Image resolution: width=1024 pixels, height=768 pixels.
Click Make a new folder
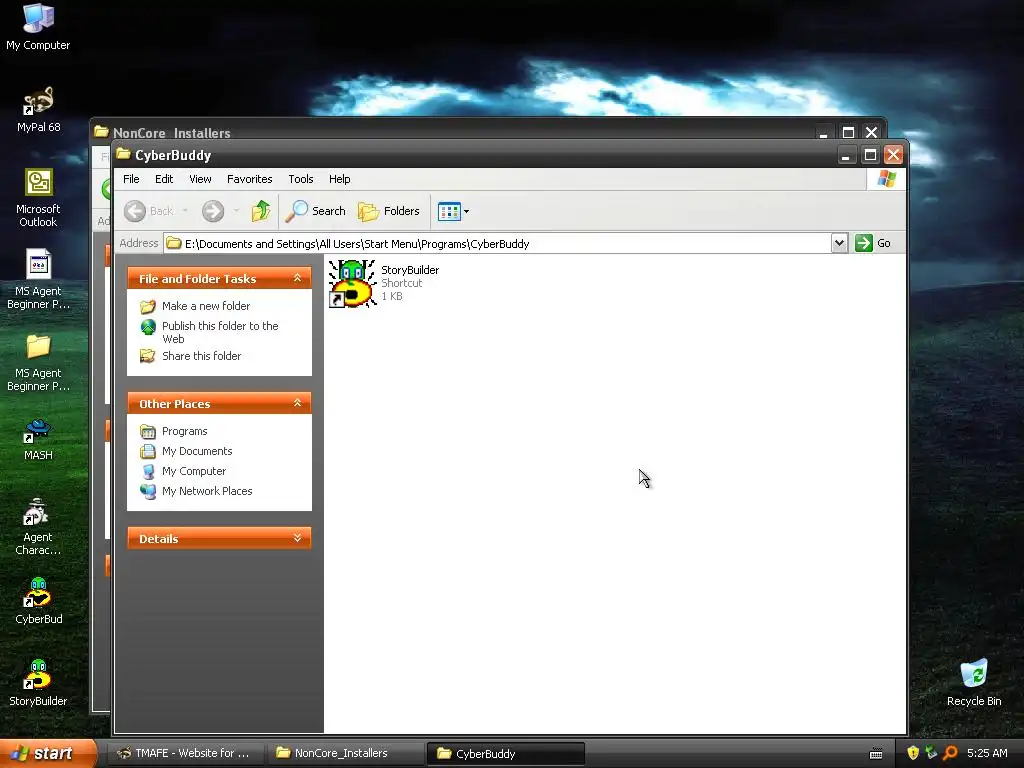(206, 306)
